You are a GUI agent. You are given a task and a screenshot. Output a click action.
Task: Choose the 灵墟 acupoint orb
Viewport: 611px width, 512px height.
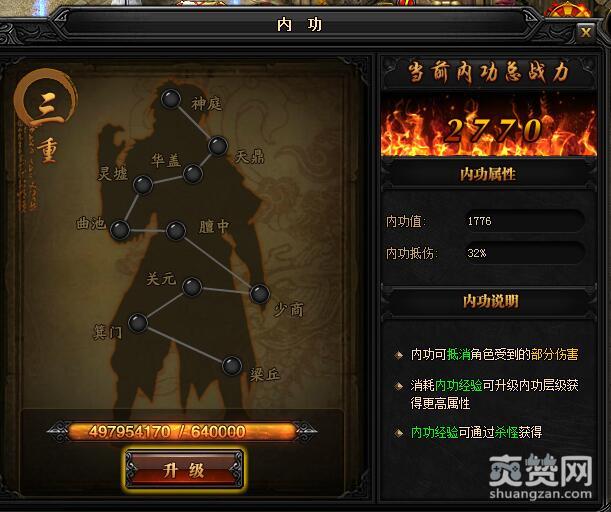(143, 184)
